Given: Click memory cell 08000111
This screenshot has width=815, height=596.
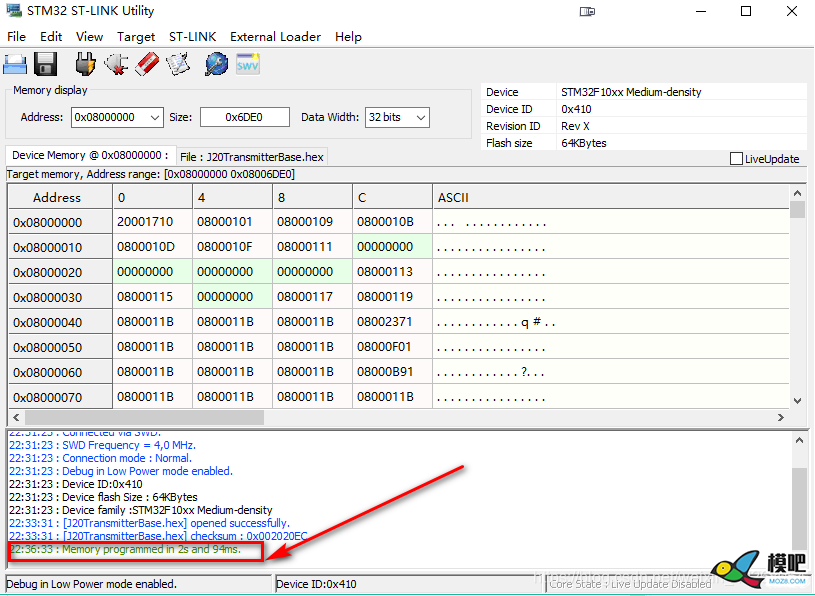Looking at the screenshot, I should coord(312,247).
